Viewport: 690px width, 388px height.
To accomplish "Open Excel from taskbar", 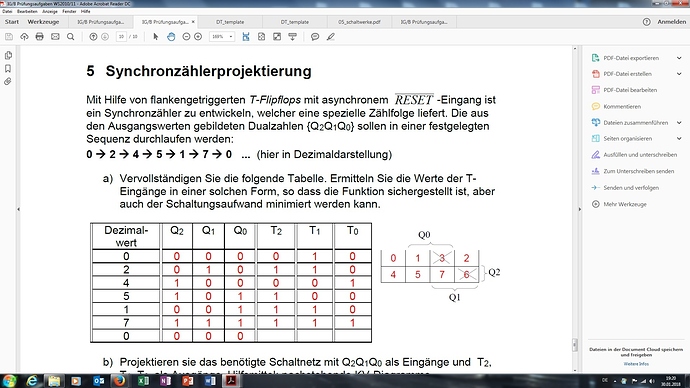I will 143,381.
